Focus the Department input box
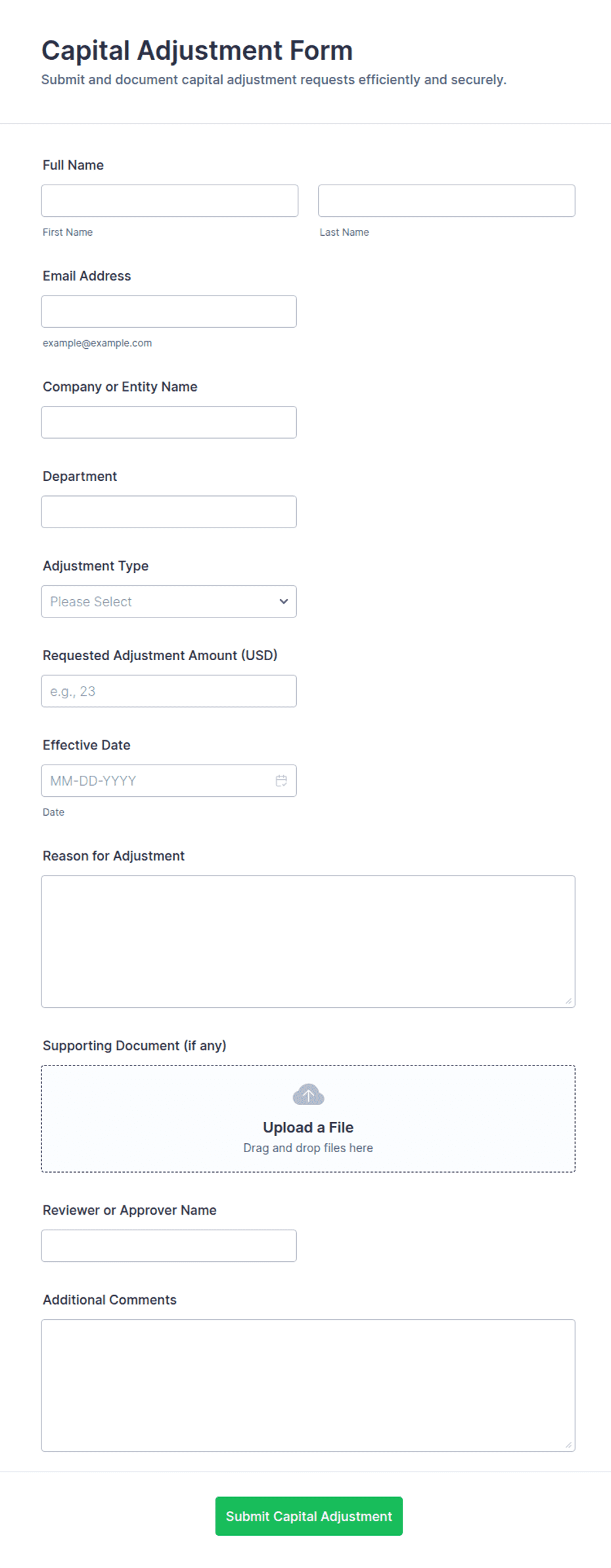Image resolution: width=611 pixels, height=1568 pixels. 169,512
